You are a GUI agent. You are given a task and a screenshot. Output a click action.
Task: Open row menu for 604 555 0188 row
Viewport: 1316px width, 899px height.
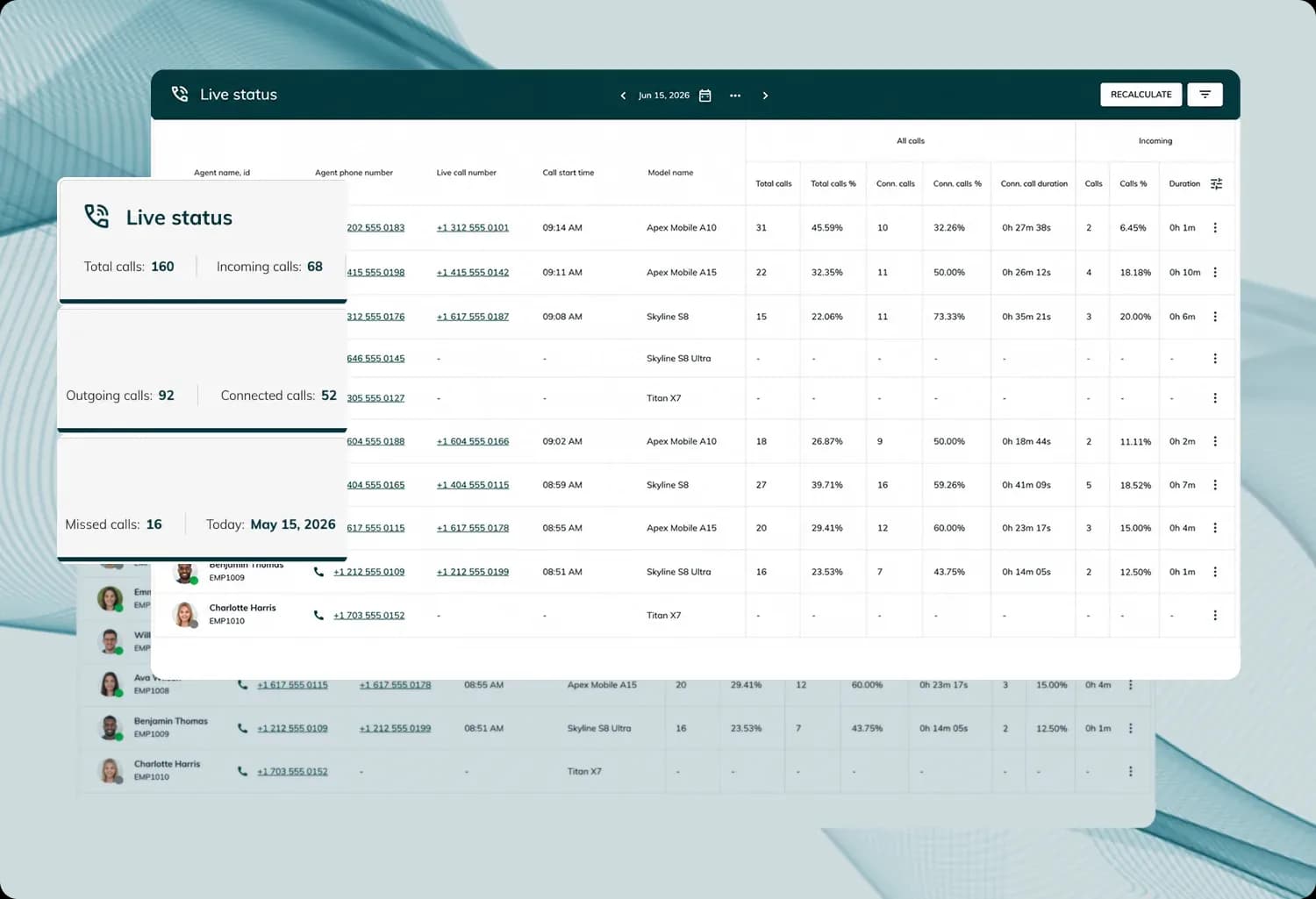pos(1215,441)
